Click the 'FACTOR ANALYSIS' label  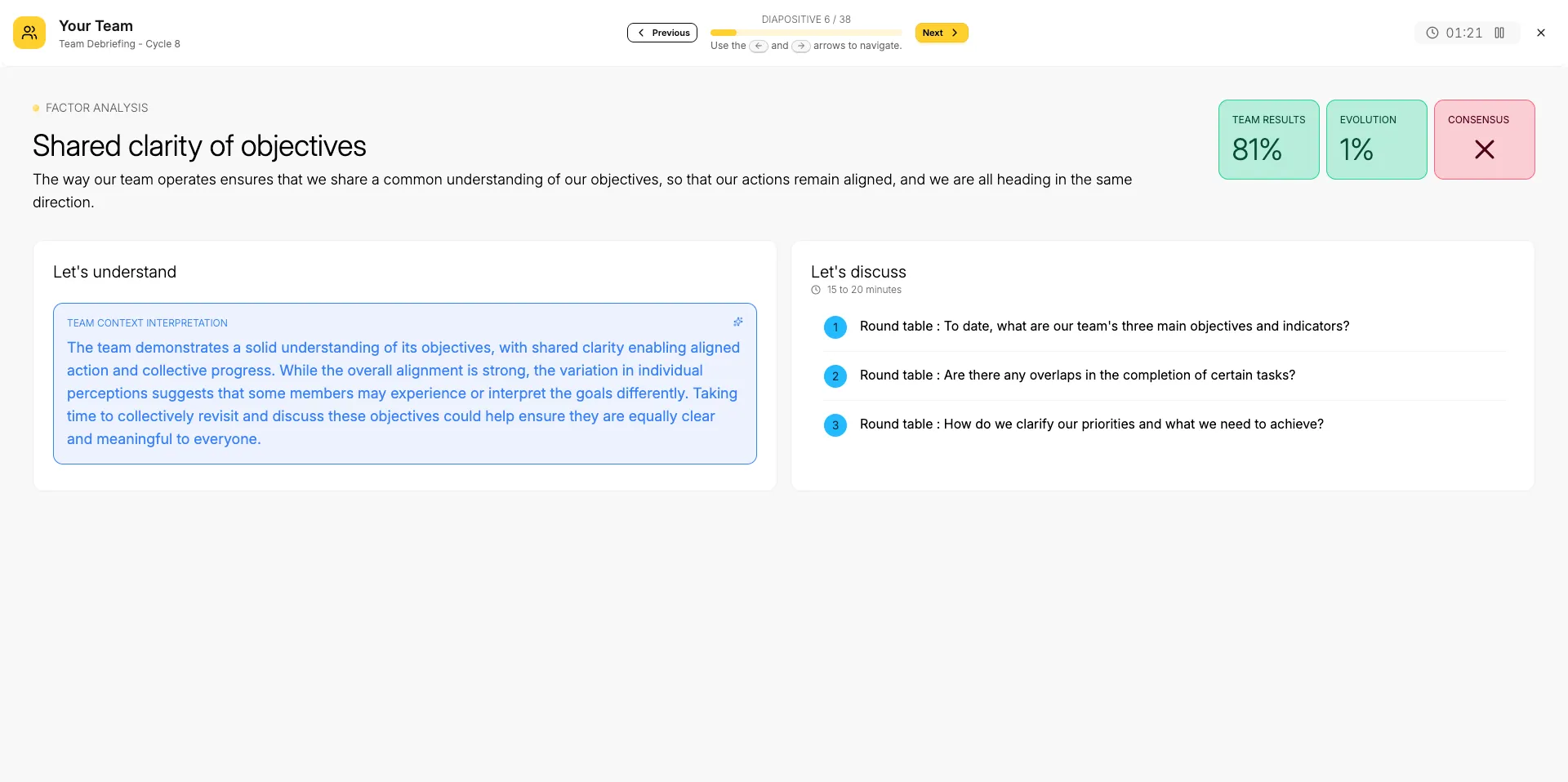(x=96, y=108)
